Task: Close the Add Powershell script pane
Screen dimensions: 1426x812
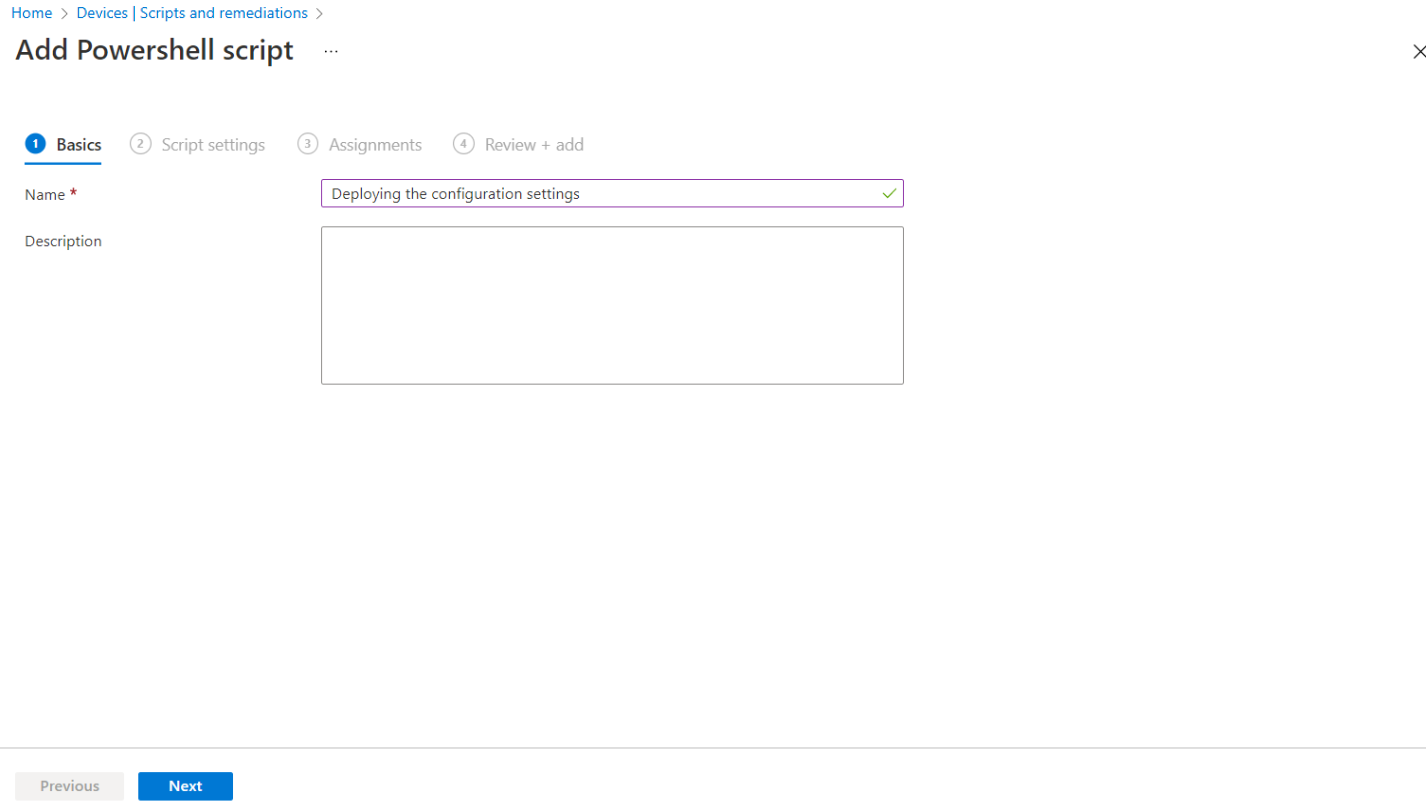Action: 1418,51
